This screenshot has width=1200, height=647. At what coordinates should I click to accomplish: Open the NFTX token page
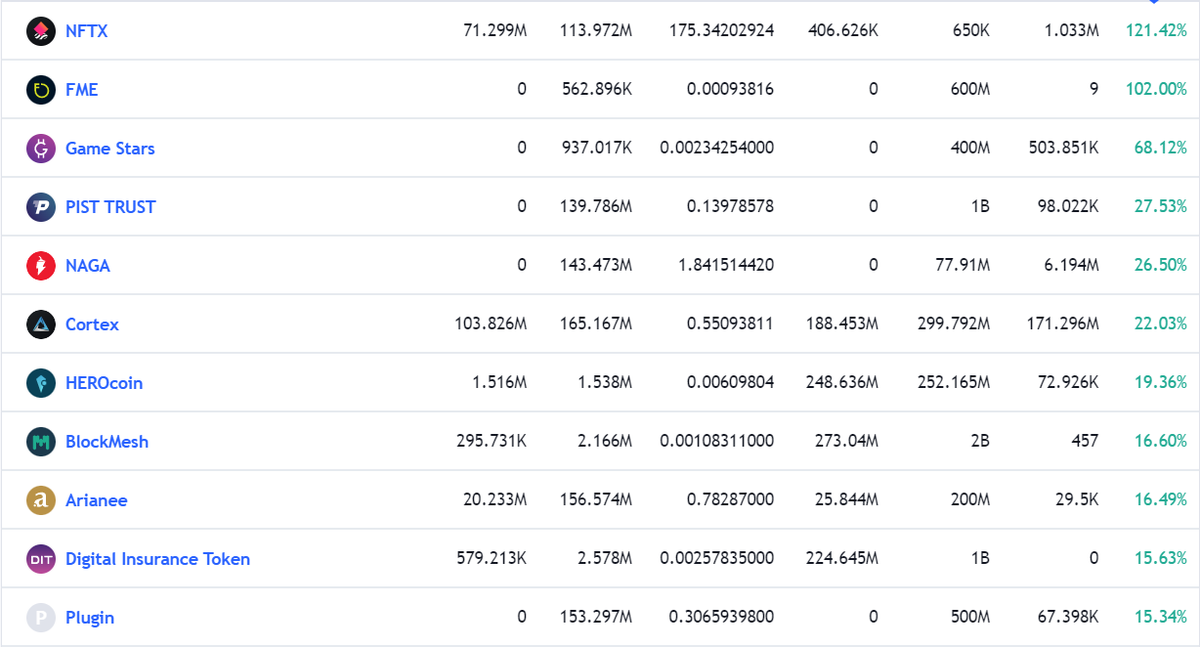(x=86, y=31)
